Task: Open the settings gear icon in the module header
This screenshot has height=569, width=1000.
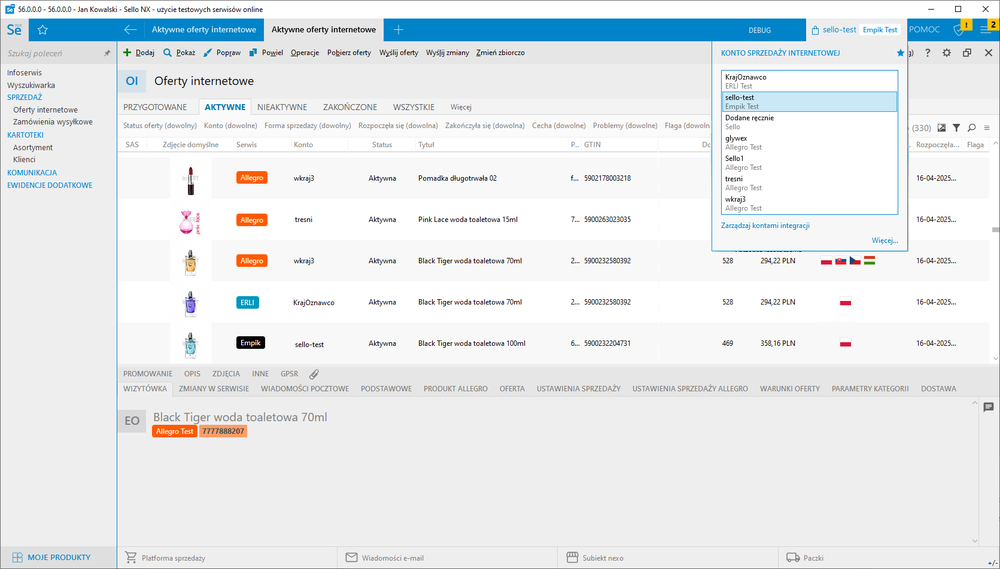Action: 947,53
